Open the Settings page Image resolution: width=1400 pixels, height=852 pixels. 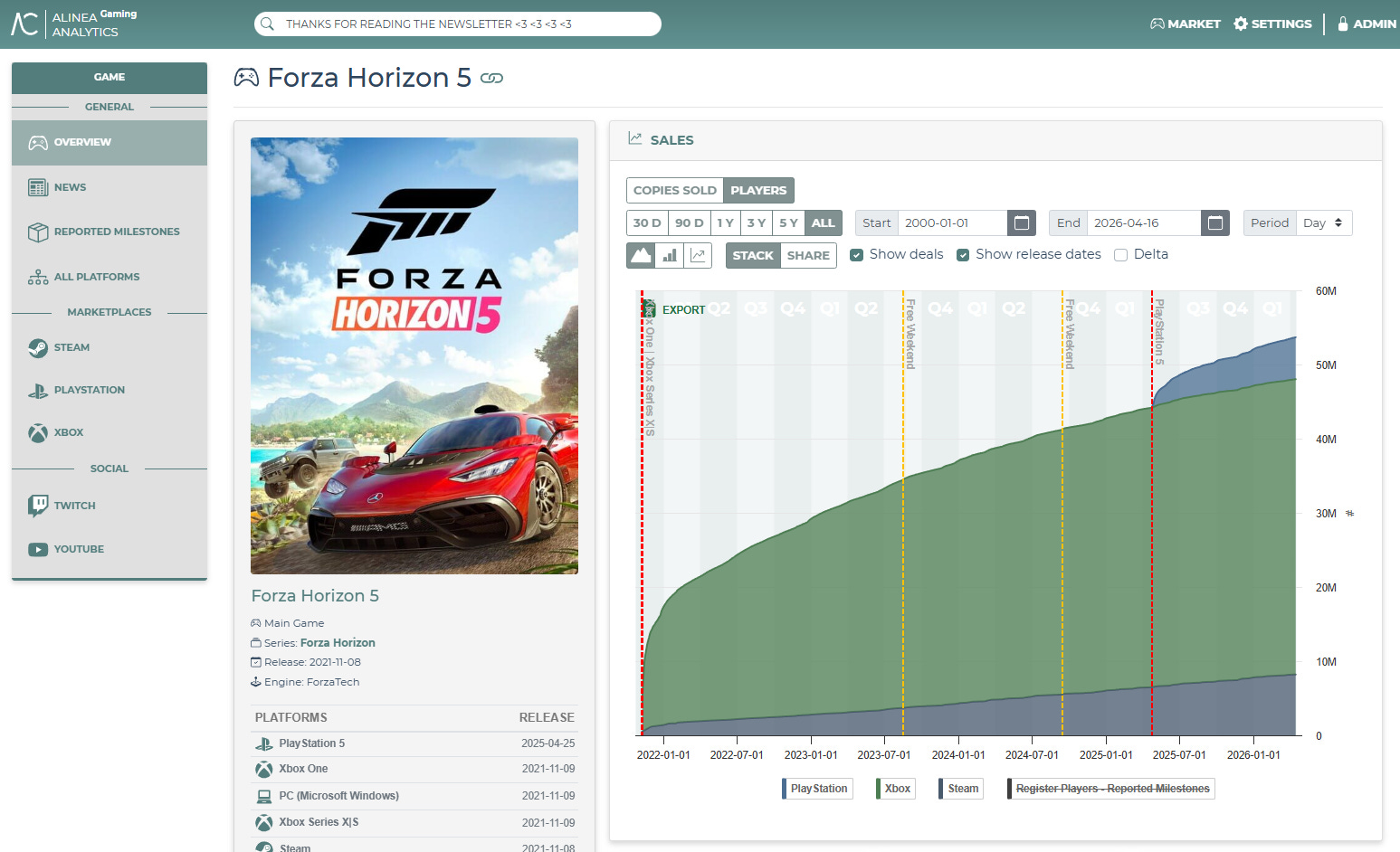point(1272,24)
